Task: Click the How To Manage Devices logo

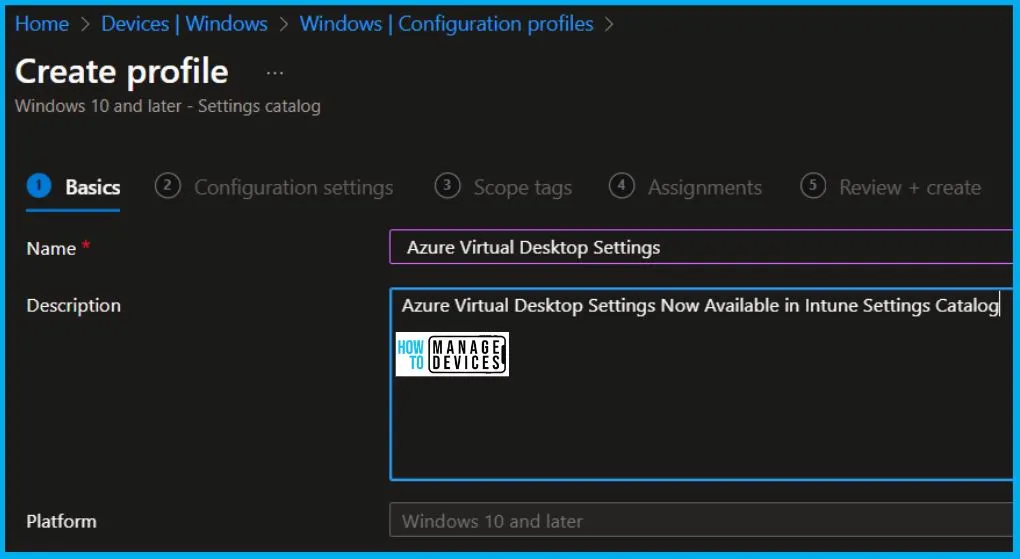Action: point(452,354)
